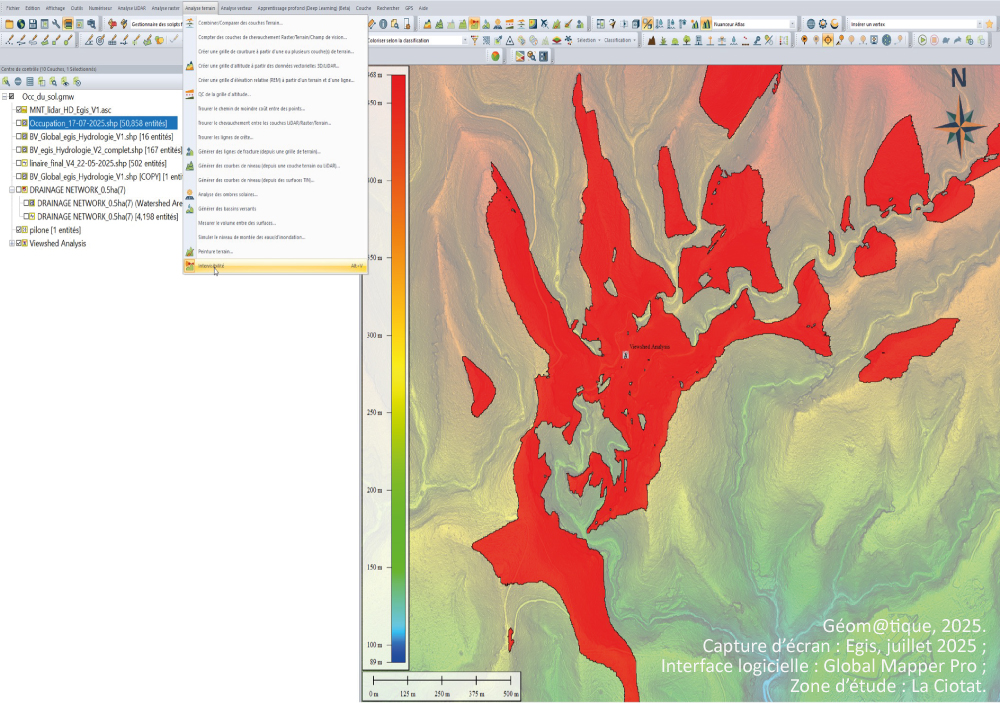Click the Save Workspace floppy disk icon
Screen dimensions: 1000x703
pos(32,23)
